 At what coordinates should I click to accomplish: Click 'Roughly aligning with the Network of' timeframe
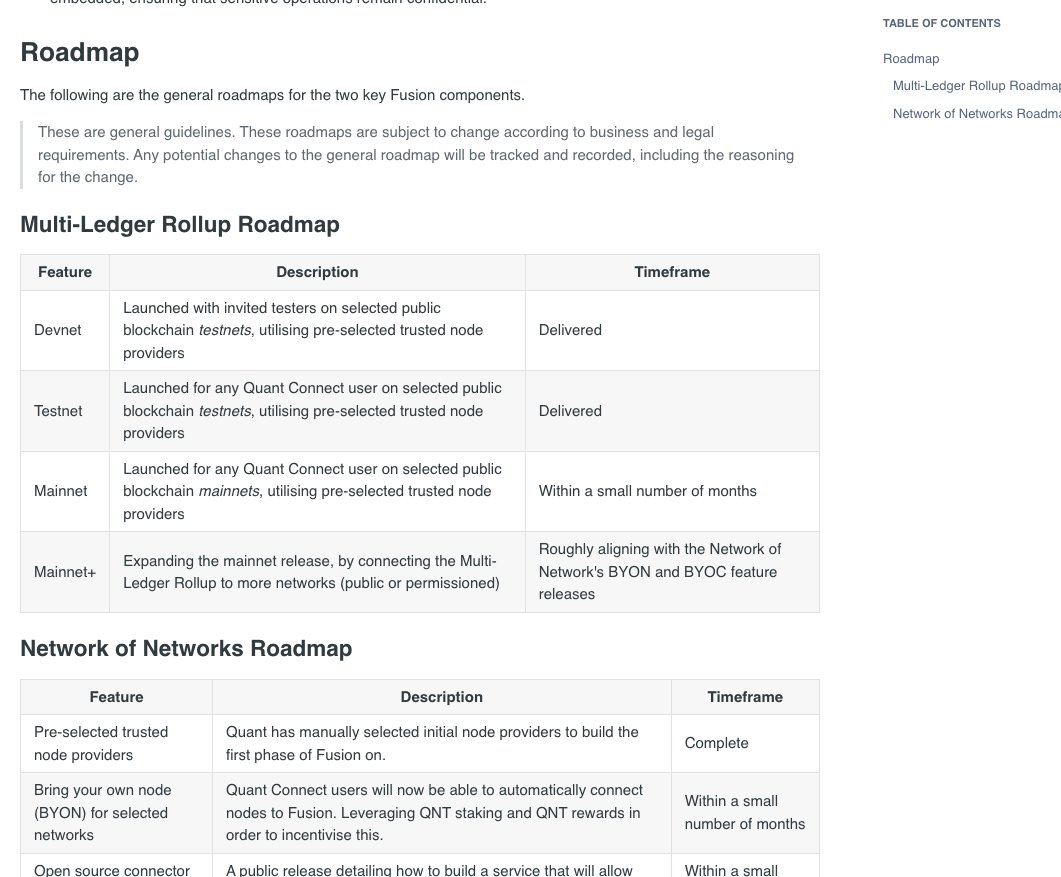click(672, 572)
